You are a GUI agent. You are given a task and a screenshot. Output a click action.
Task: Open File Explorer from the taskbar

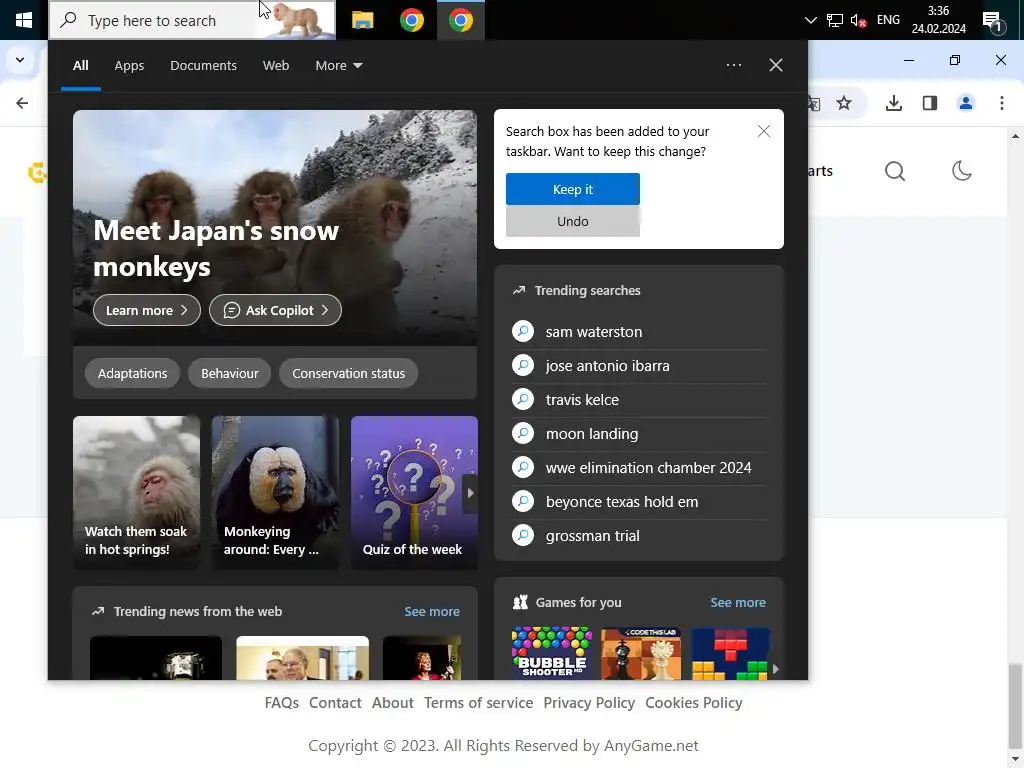[362, 20]
